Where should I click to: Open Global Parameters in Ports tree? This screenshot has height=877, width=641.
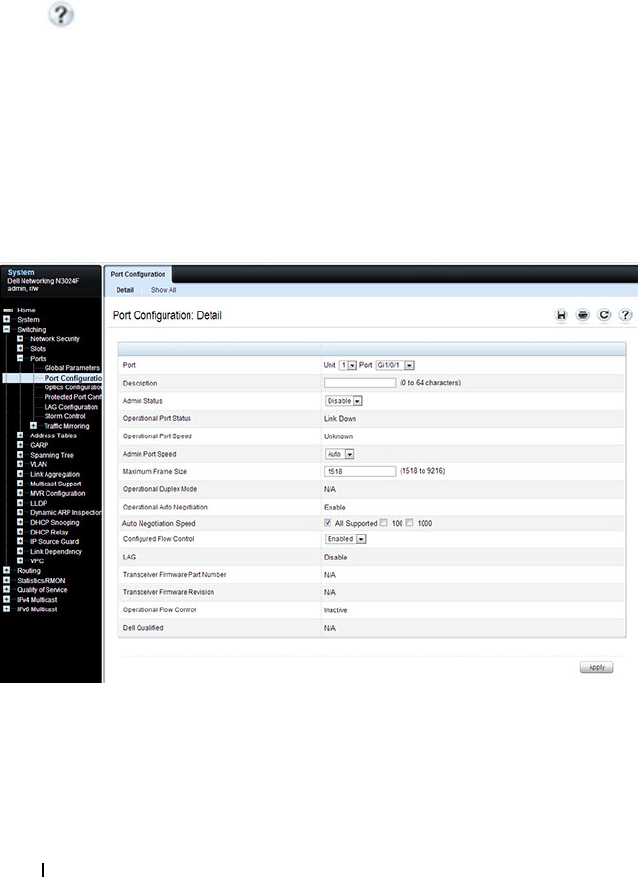[x=72, y=368]
